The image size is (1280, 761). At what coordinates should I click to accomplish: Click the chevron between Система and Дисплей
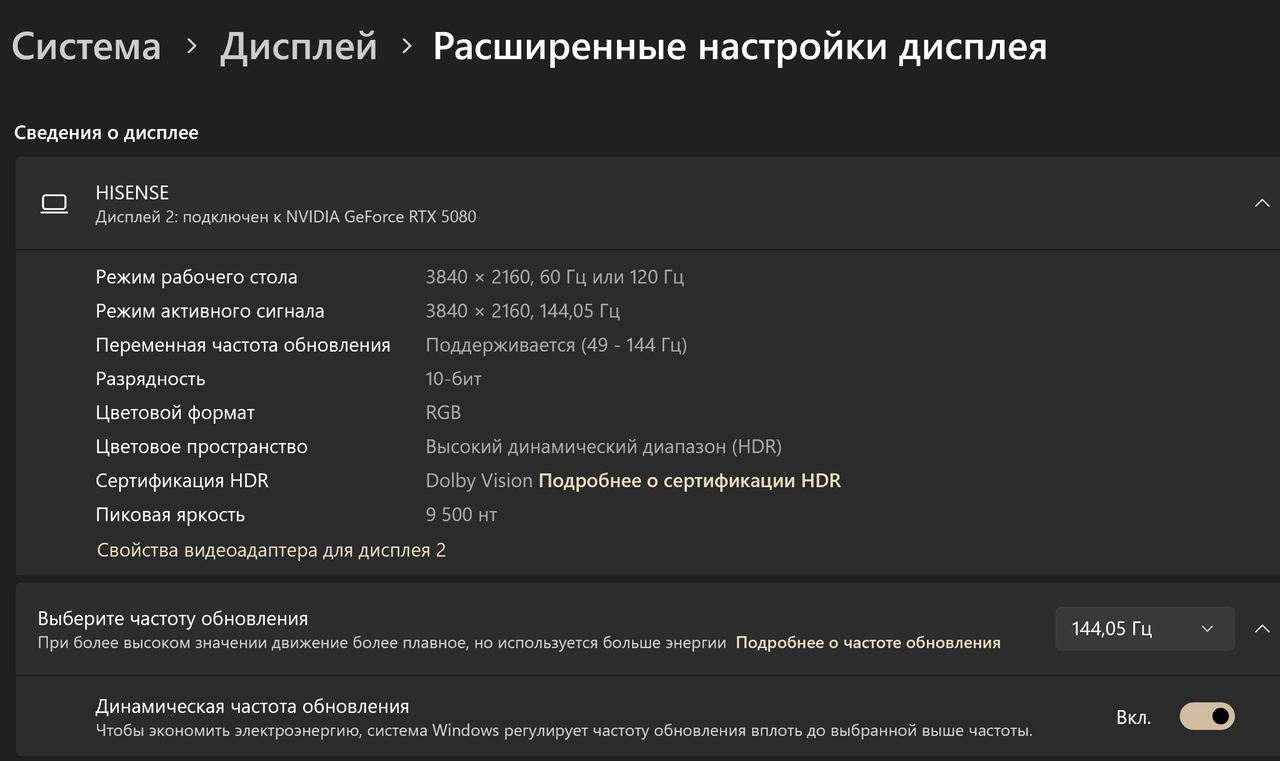[191, 46]
